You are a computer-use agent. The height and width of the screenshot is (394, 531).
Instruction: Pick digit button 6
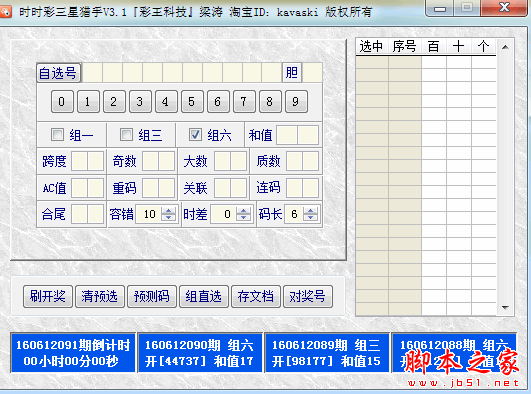coord(218,101)
